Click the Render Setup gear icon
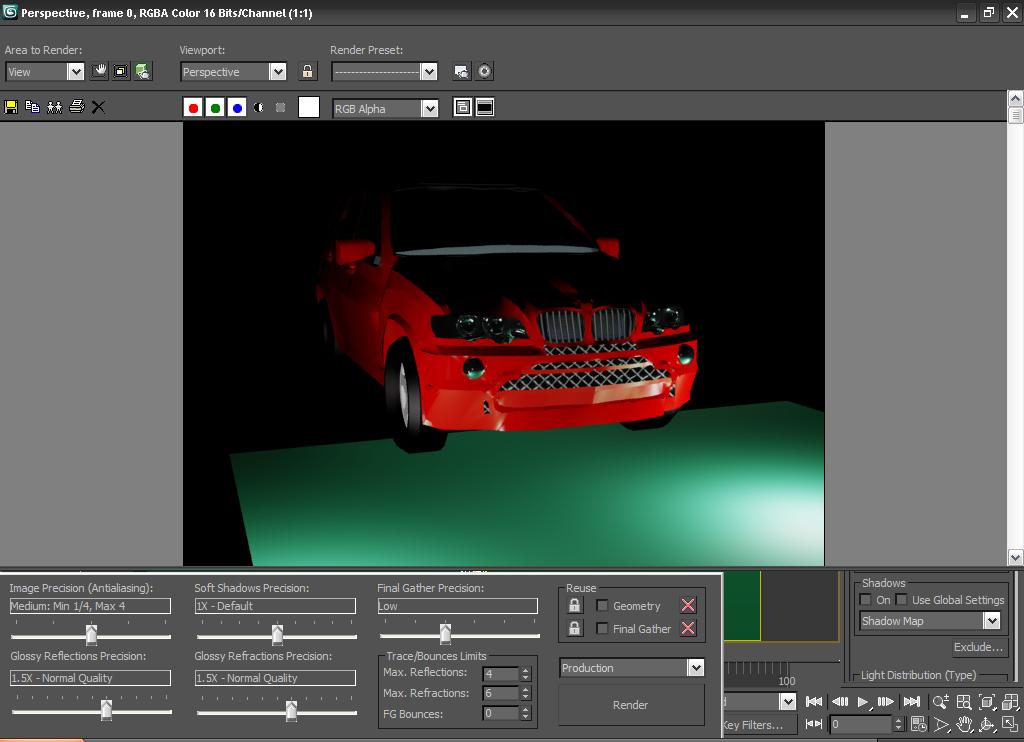1024x742 pixels. point(485,71)
